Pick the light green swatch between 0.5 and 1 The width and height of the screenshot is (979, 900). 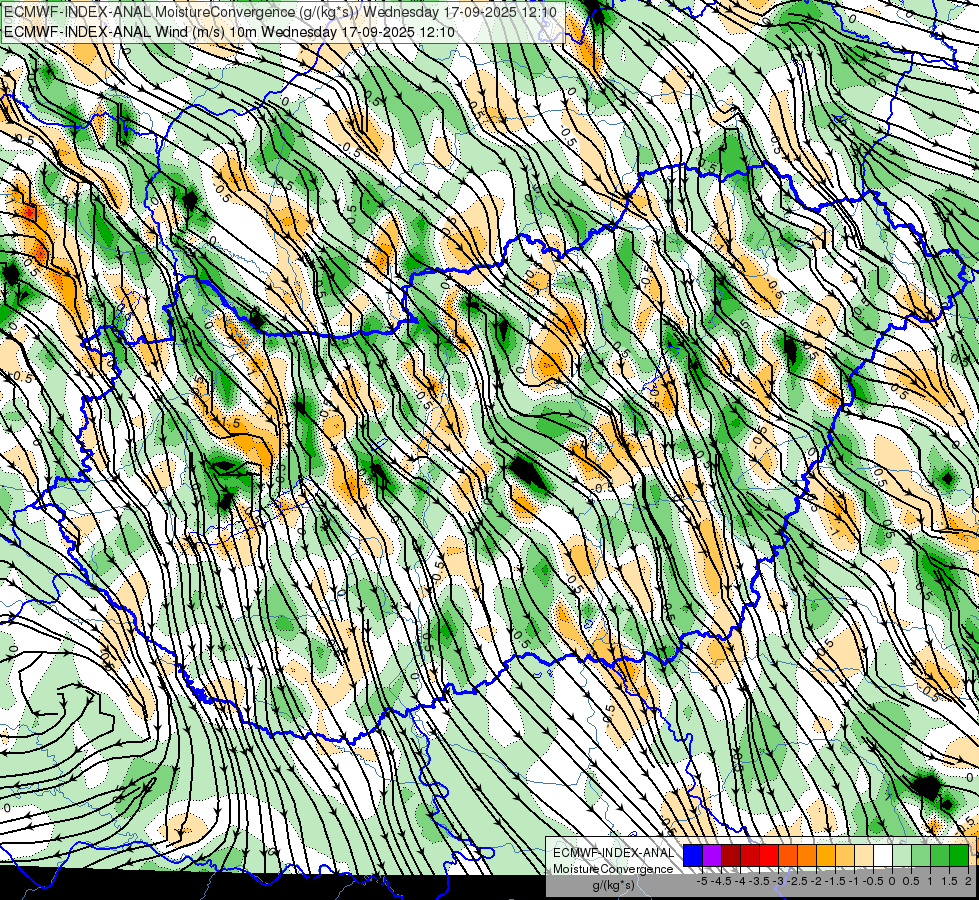pyautogui.click(x=921, y=856)
